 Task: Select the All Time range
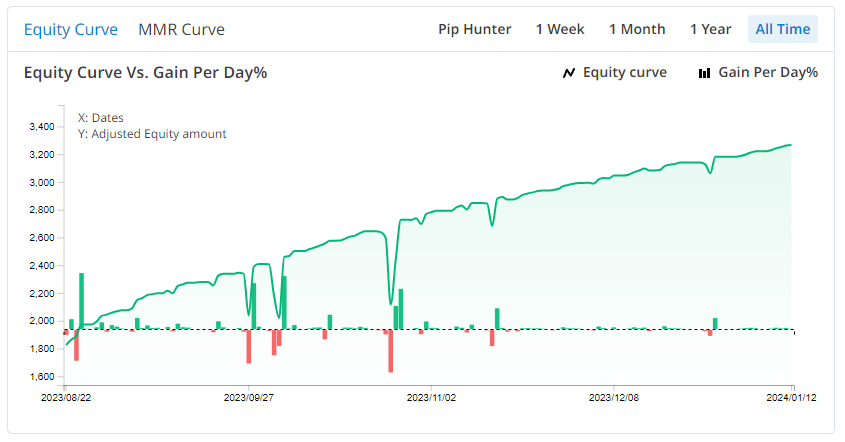click(x=782, y=29)
